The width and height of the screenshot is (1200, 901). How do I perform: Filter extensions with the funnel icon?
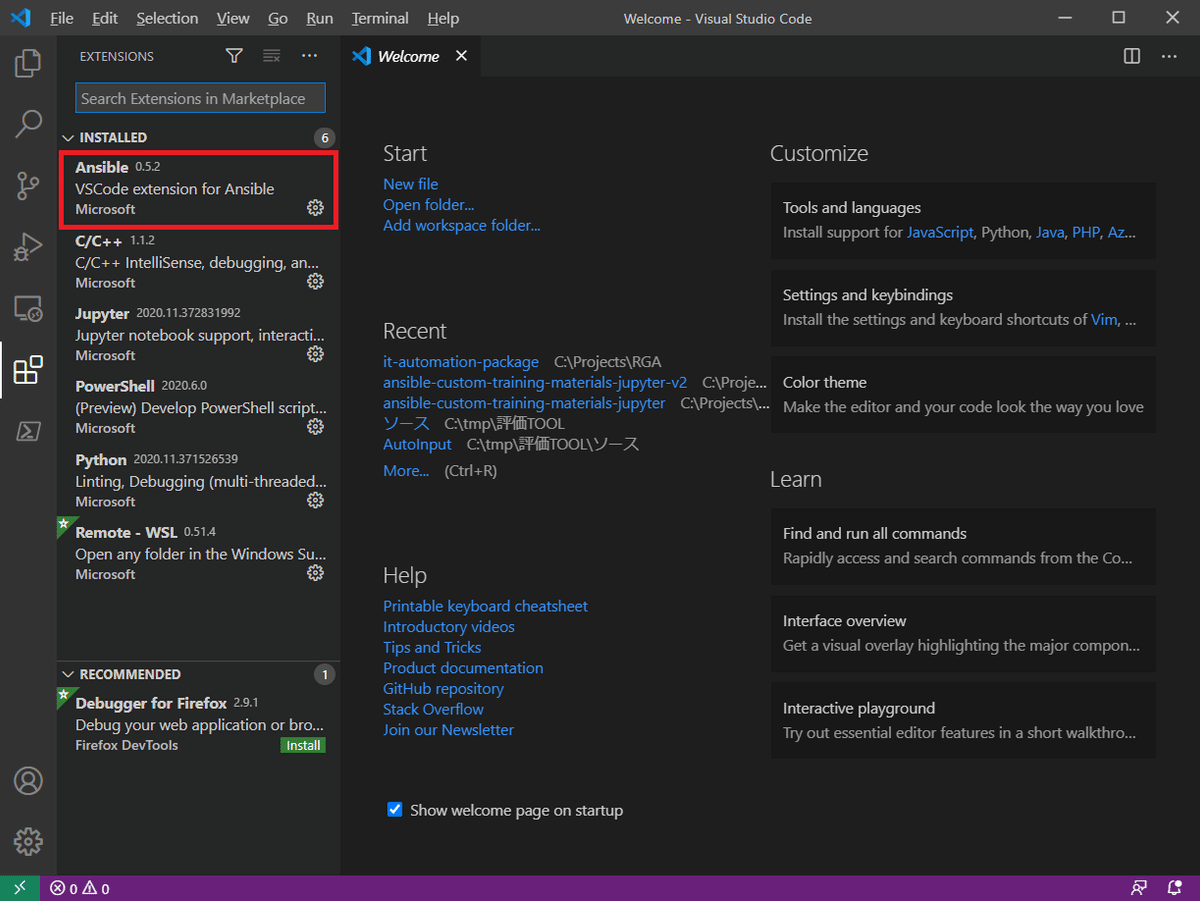point(234,56)
